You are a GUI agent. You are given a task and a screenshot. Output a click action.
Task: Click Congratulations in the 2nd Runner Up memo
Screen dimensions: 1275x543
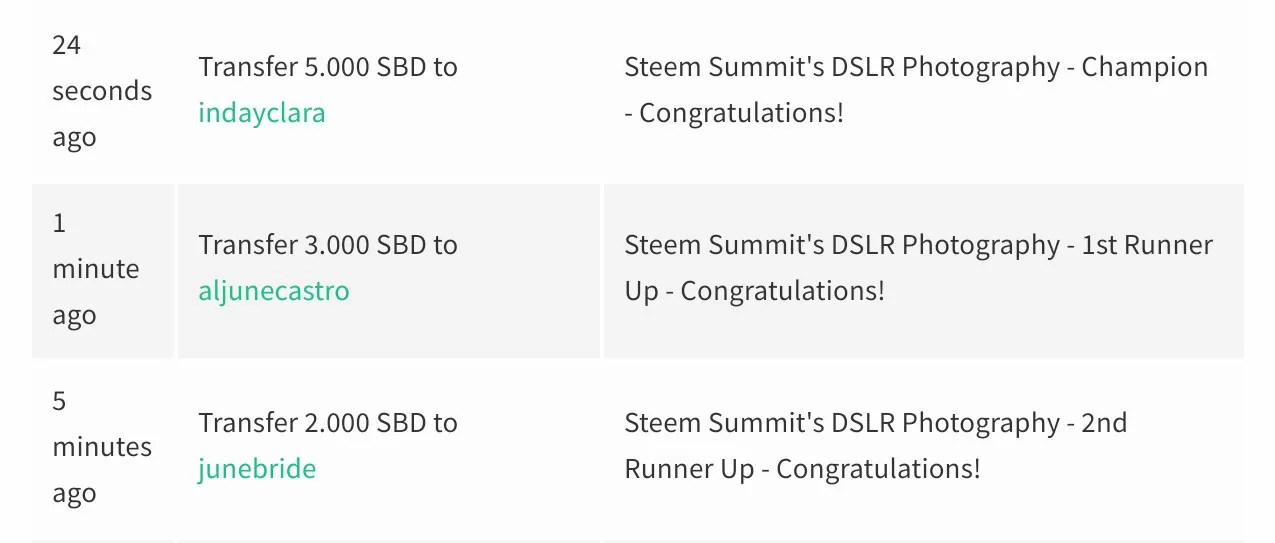[878, 469]
